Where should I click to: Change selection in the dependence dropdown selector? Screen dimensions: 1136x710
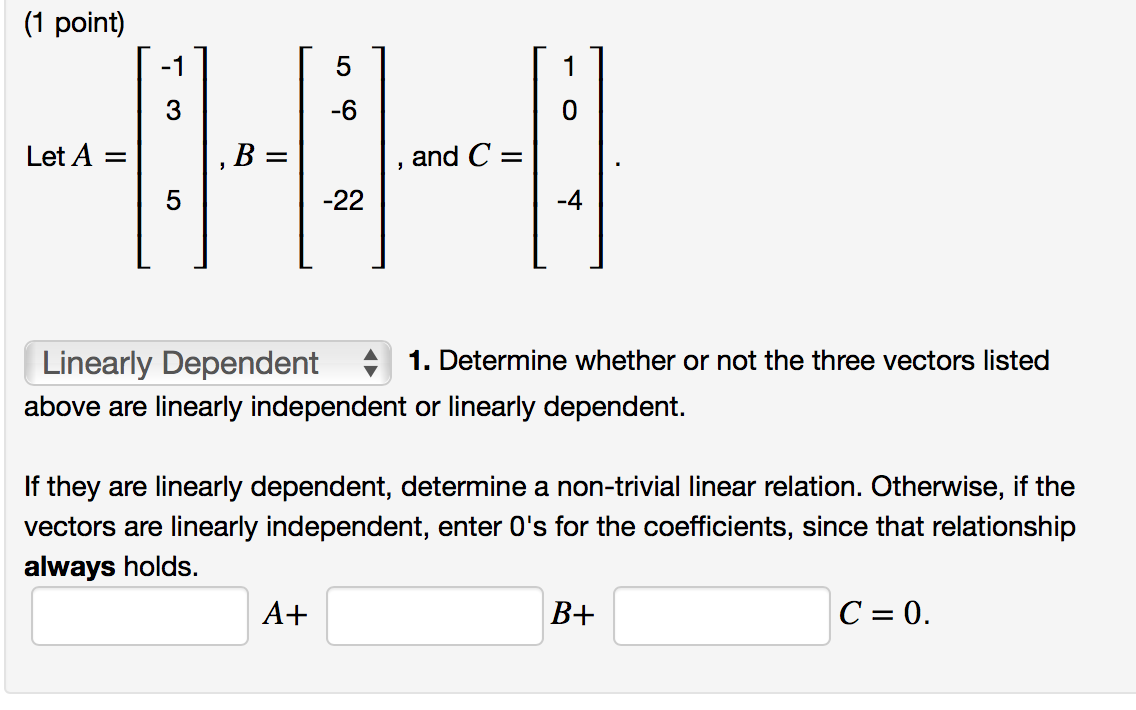click(x=208, y=363)
